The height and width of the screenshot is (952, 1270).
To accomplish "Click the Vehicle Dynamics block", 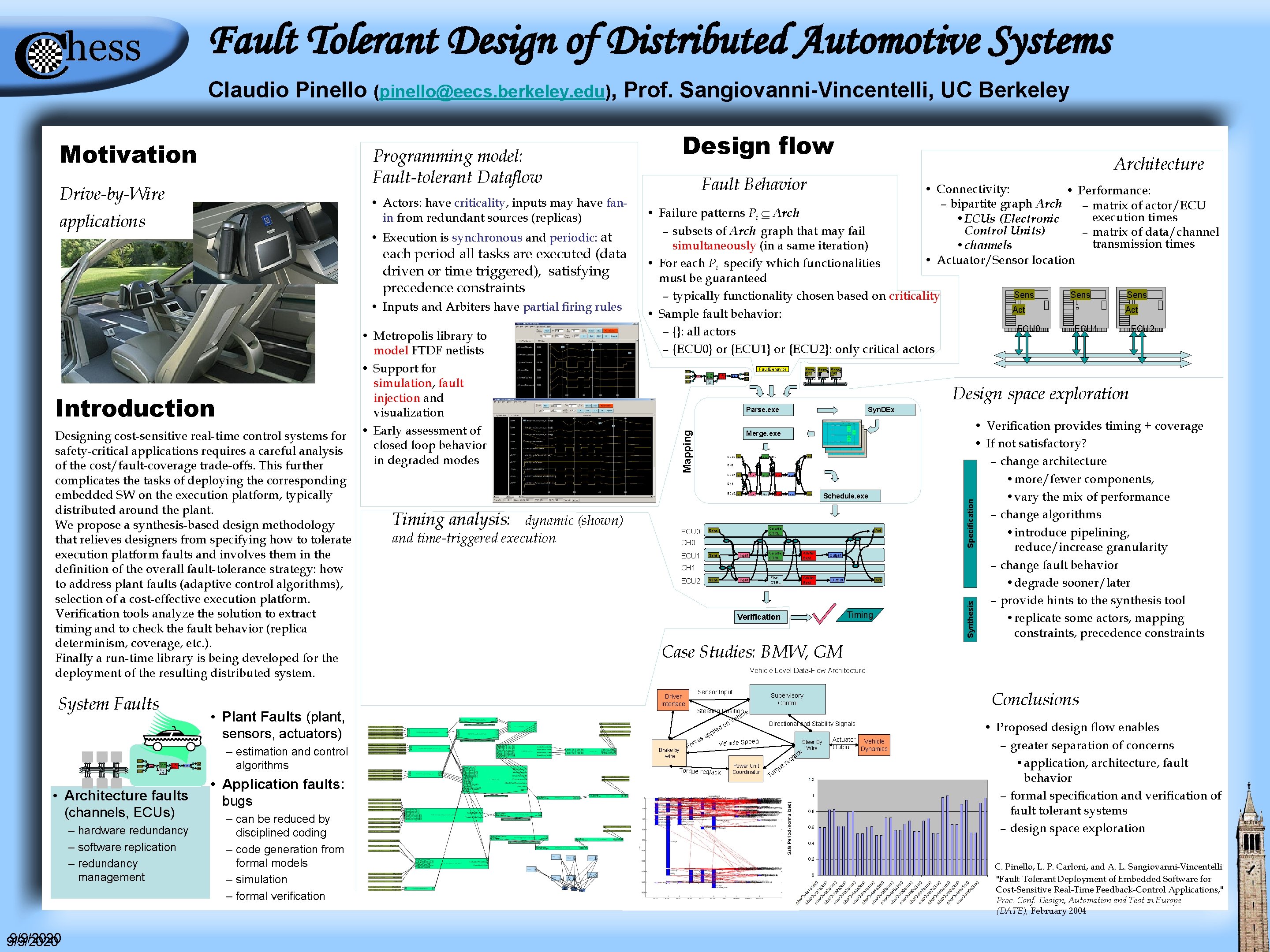I will [874, 745].
